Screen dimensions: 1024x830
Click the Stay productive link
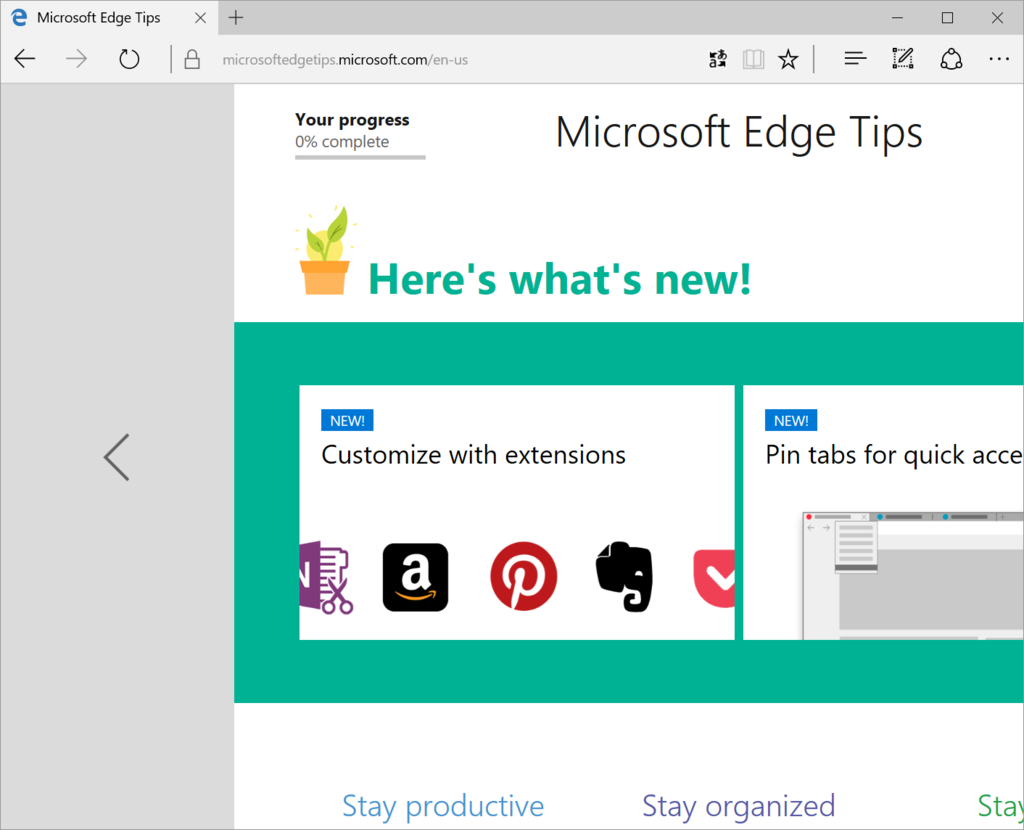pyautogui.click(x=443, y=806)
